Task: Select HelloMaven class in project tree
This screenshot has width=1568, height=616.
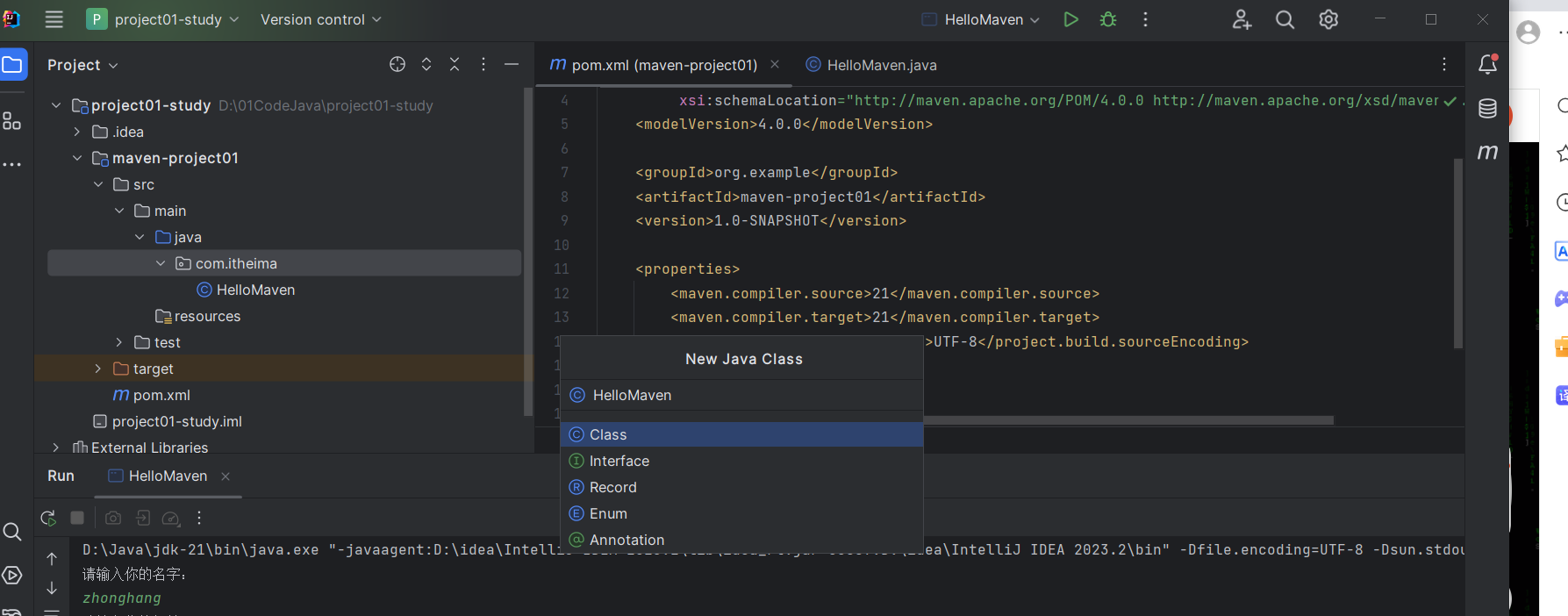Action: [246, 290]
